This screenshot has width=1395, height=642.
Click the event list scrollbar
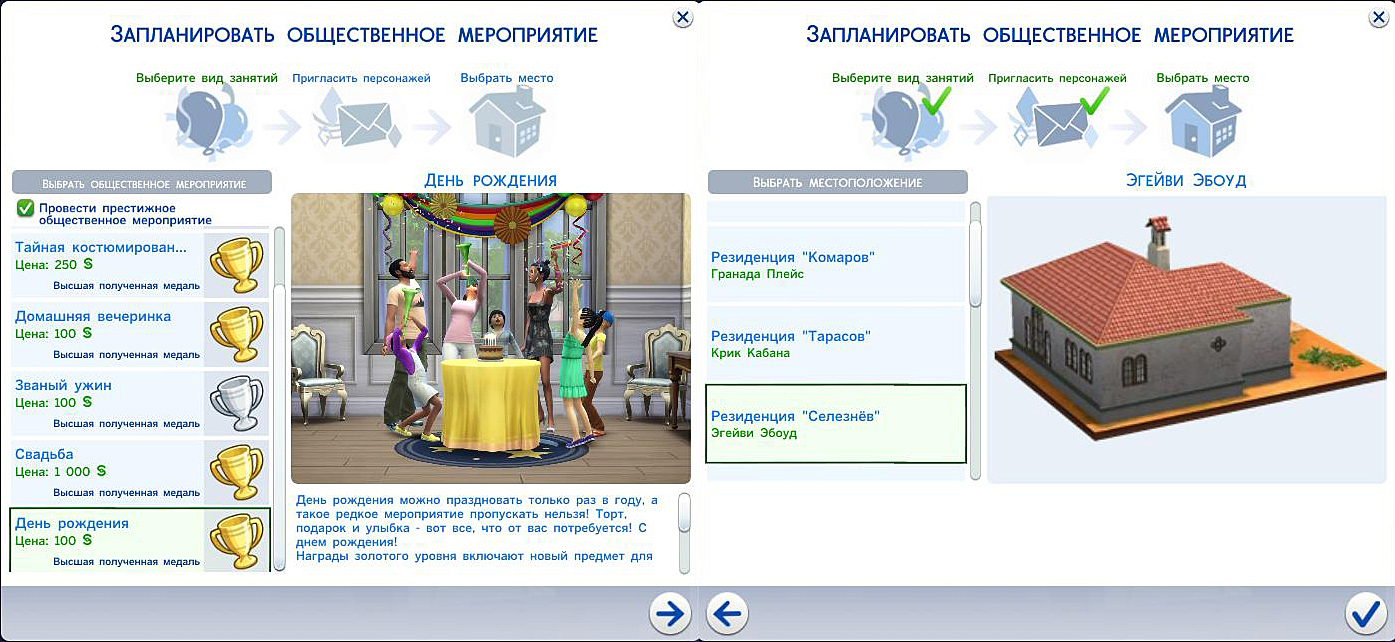point(279,399)
